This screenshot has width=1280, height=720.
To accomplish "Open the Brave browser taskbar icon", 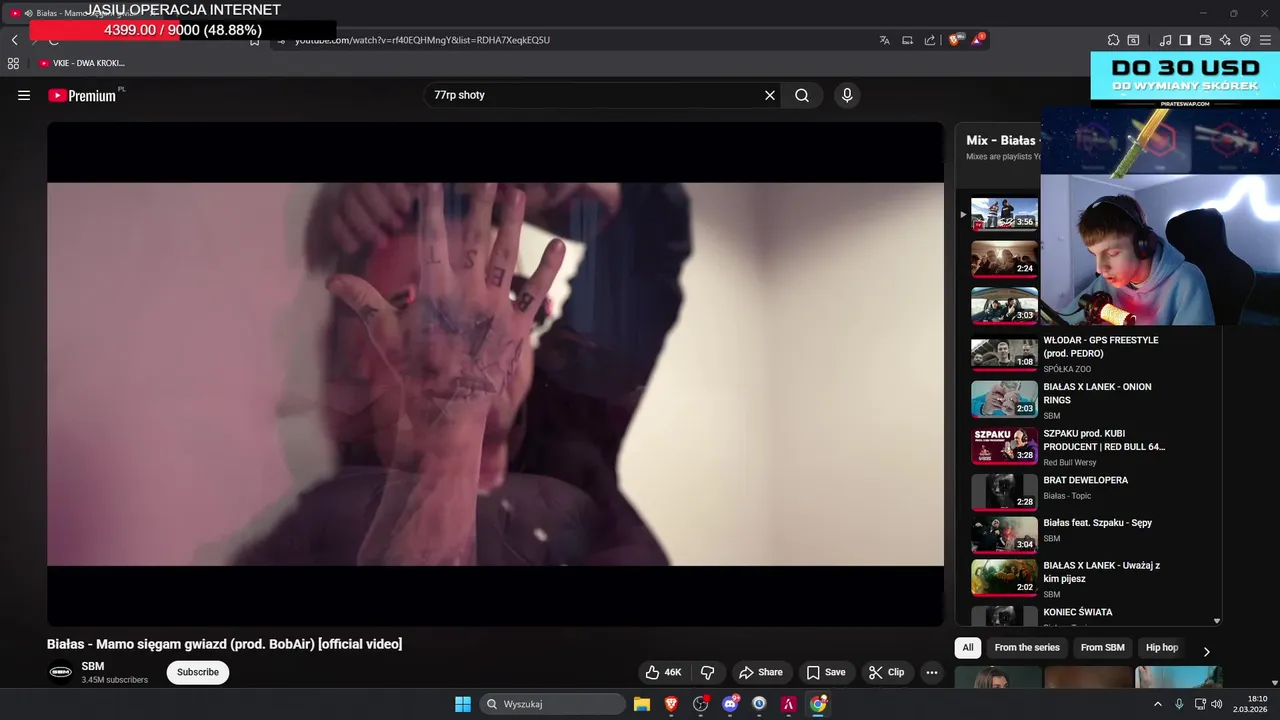I will tap(671, 704).
